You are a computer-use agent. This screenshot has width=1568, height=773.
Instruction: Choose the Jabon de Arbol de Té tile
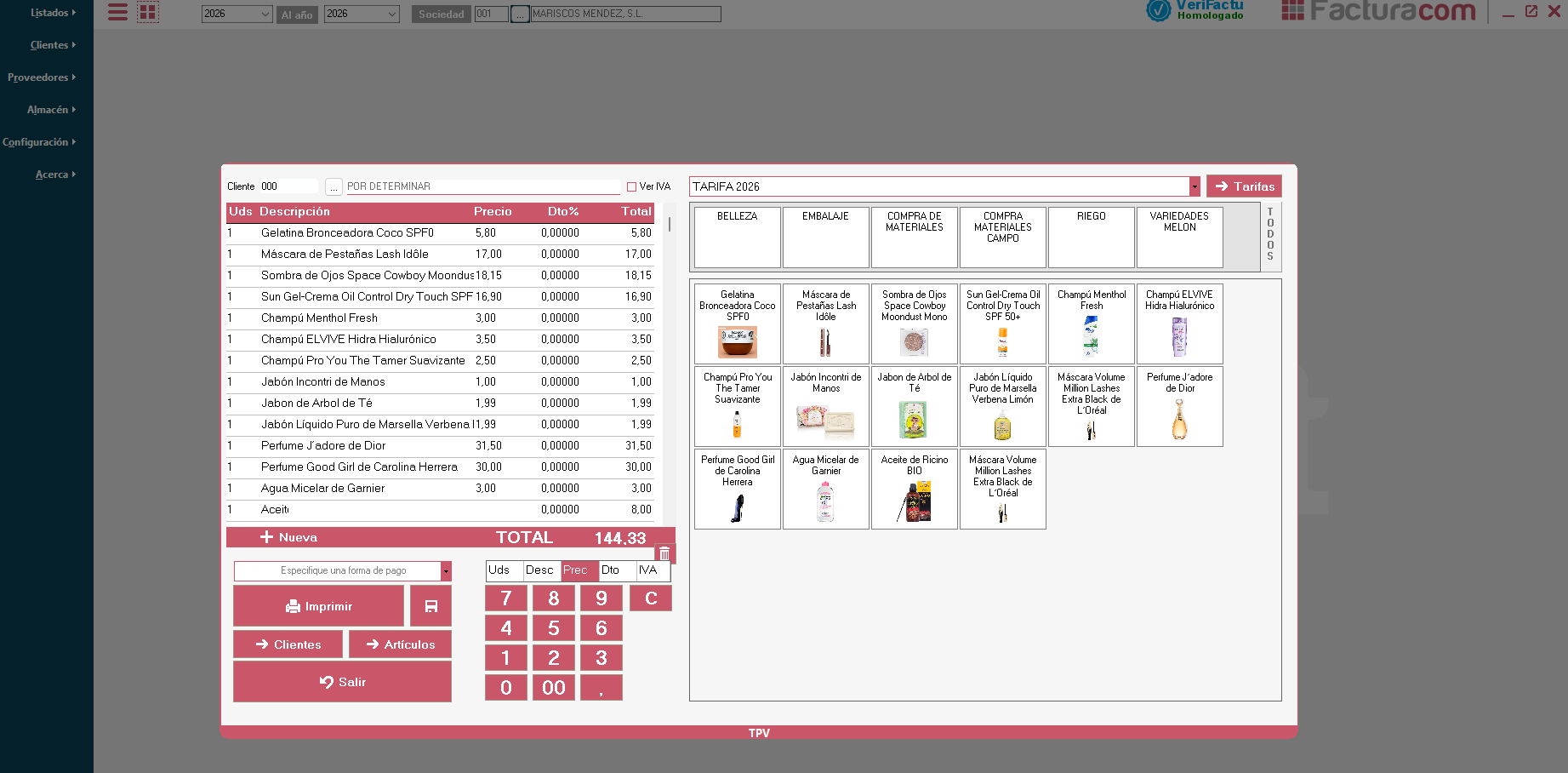point(915,406)
